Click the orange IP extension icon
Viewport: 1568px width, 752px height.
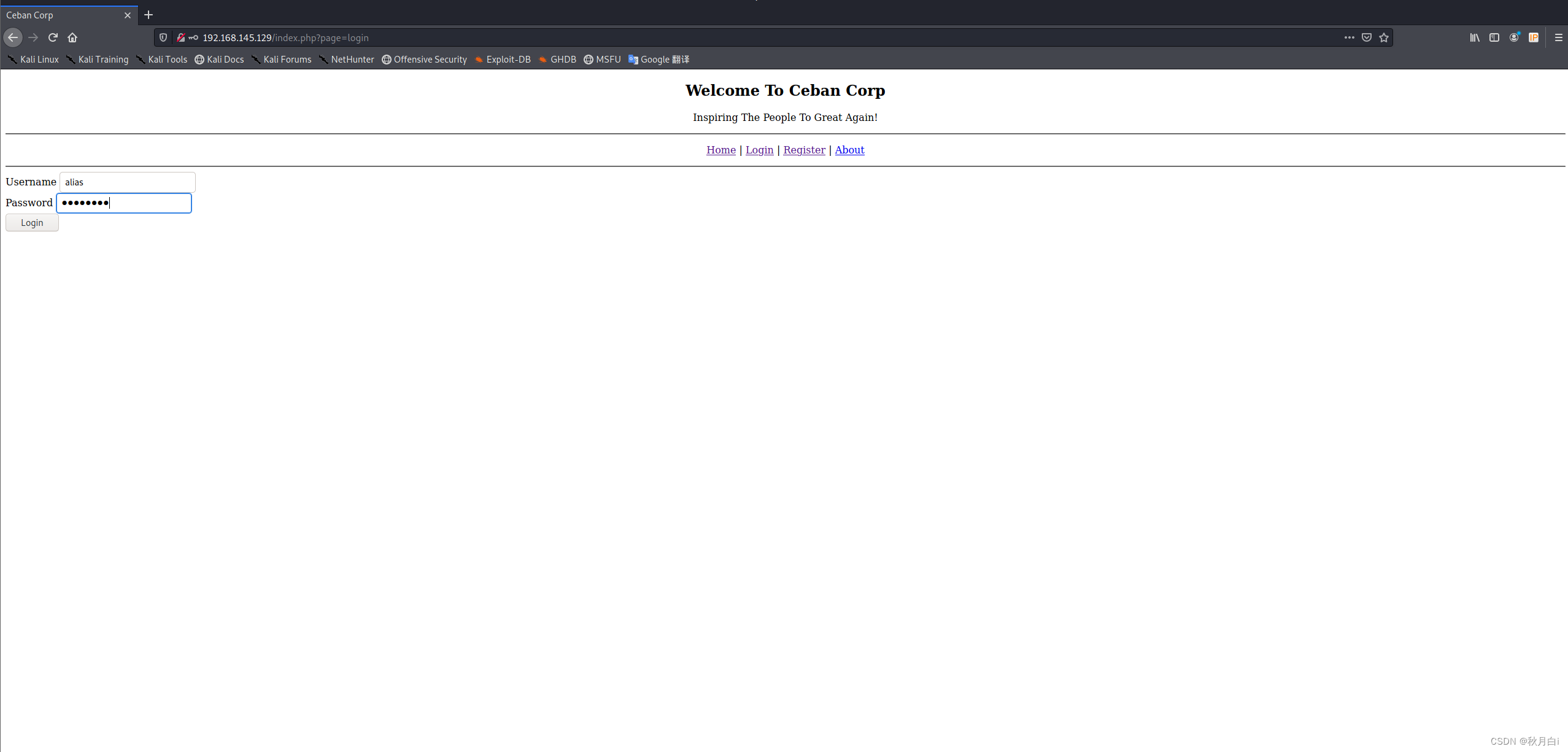tap(1534, 37)
